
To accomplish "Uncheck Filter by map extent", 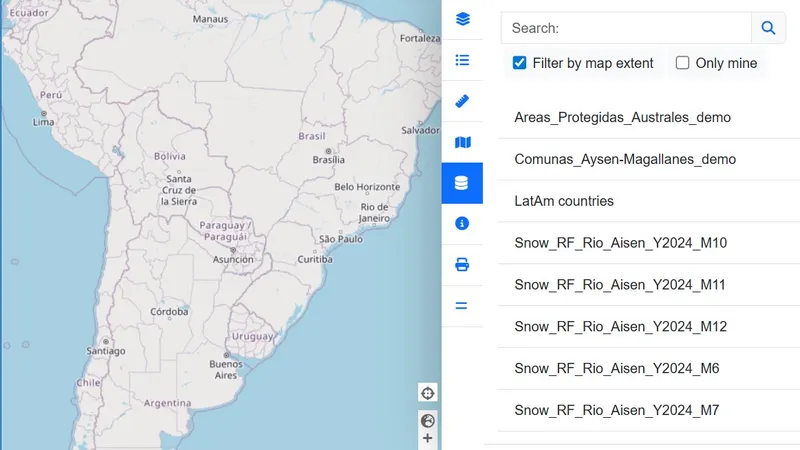I will point(520,63).
